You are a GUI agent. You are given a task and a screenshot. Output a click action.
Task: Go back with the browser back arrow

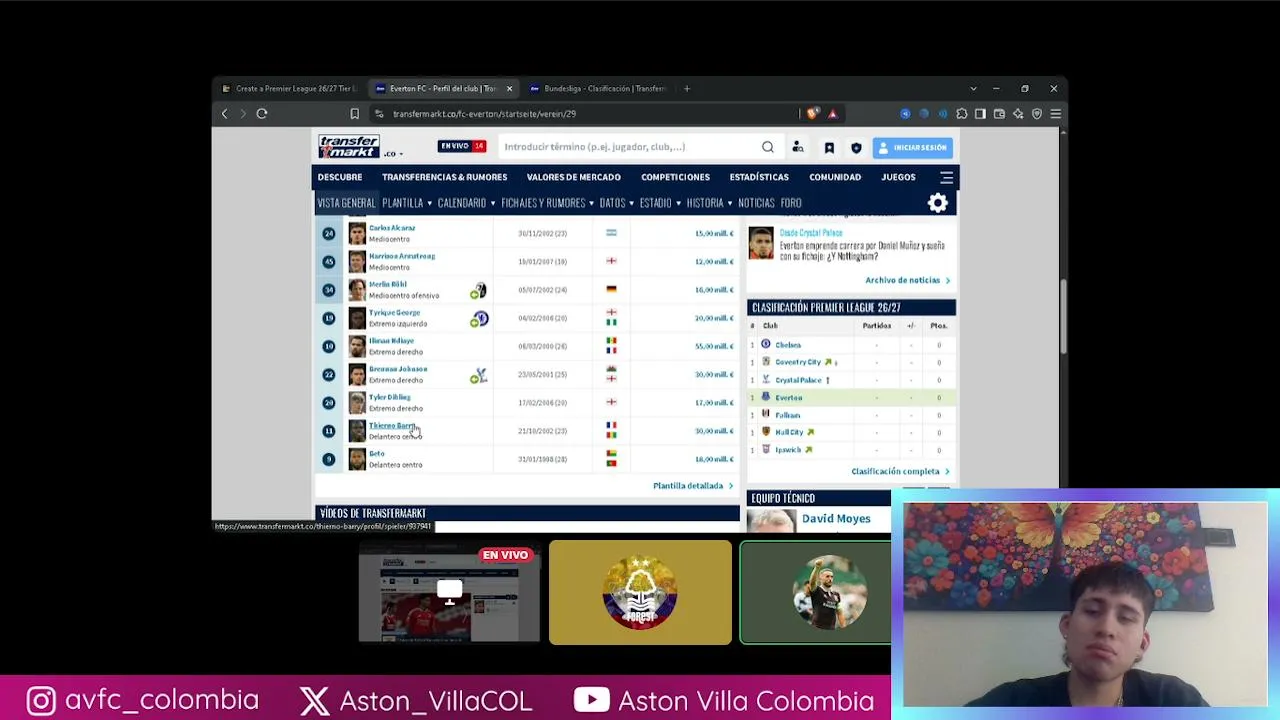[x=224, y=114]
